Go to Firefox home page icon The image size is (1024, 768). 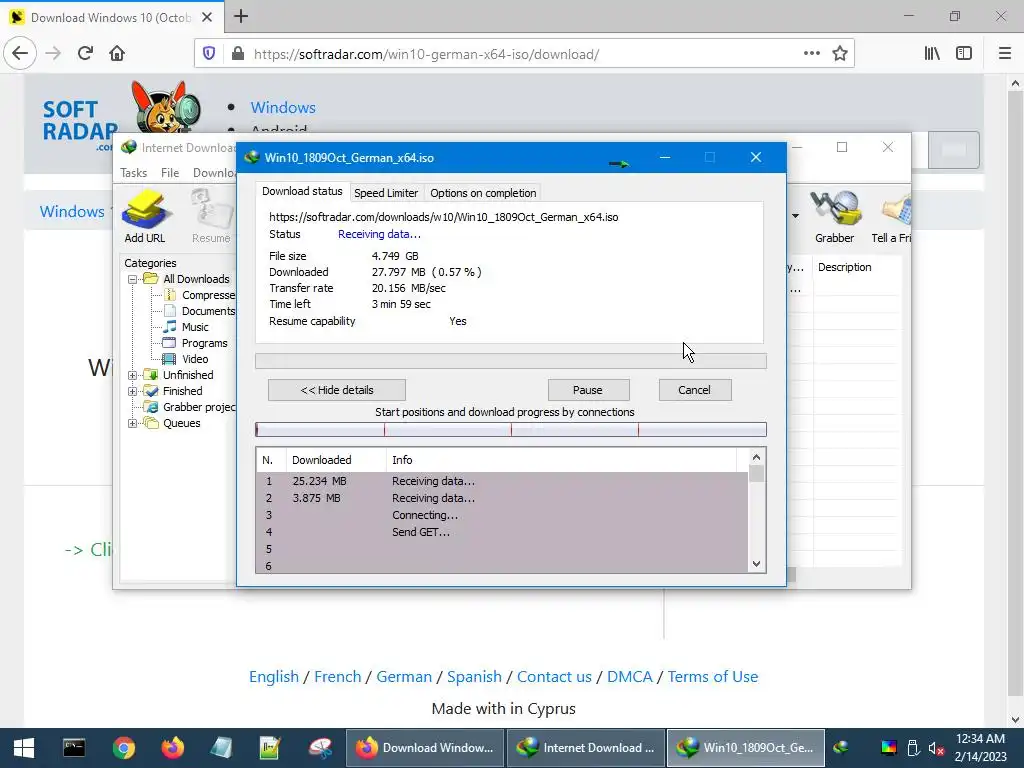[117, 54]
